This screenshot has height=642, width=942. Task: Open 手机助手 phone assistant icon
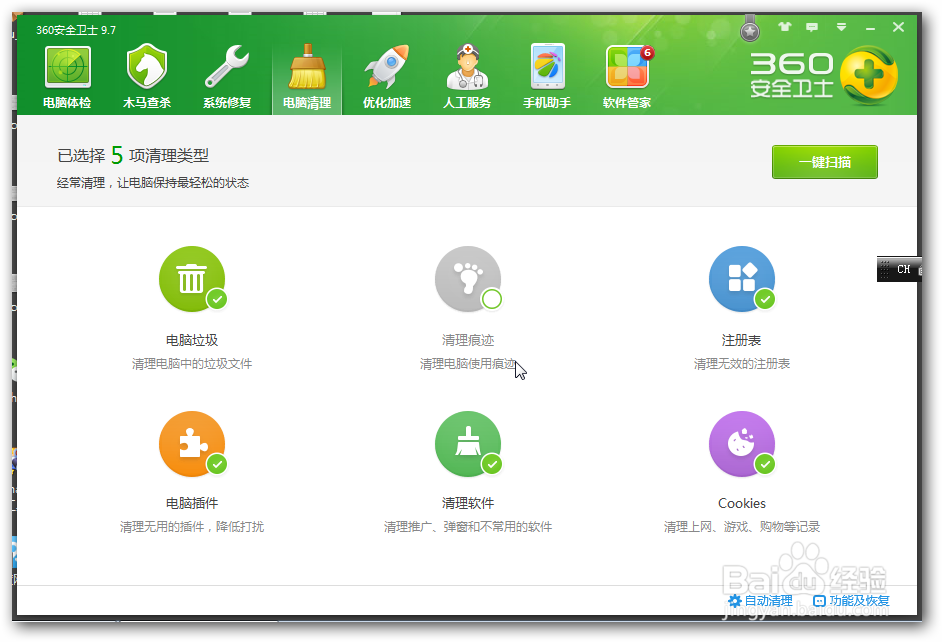click(x=547, y=76)
